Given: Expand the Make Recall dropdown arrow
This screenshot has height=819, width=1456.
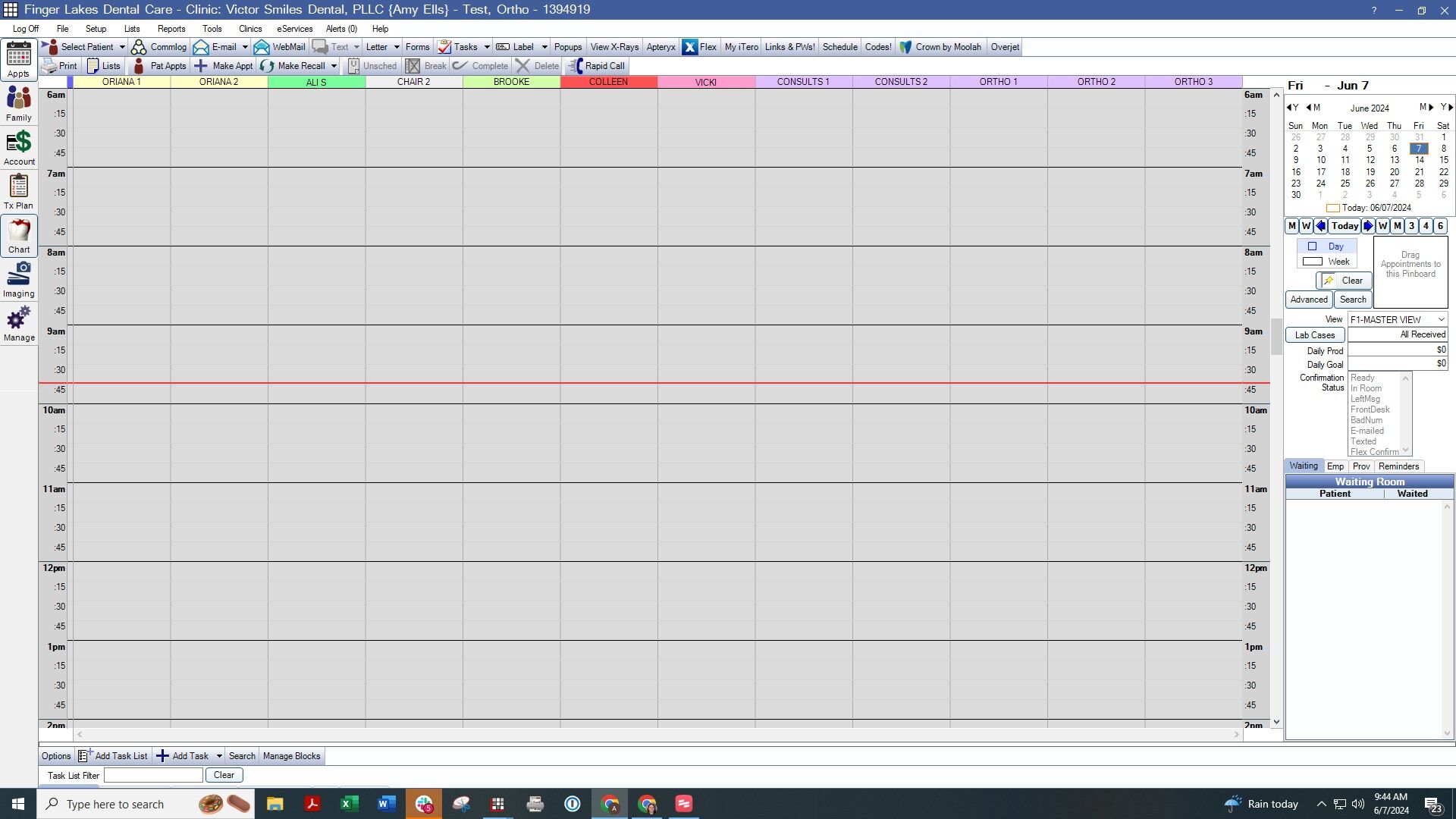Looking at the screenshot, I should [x=334, y=66].
